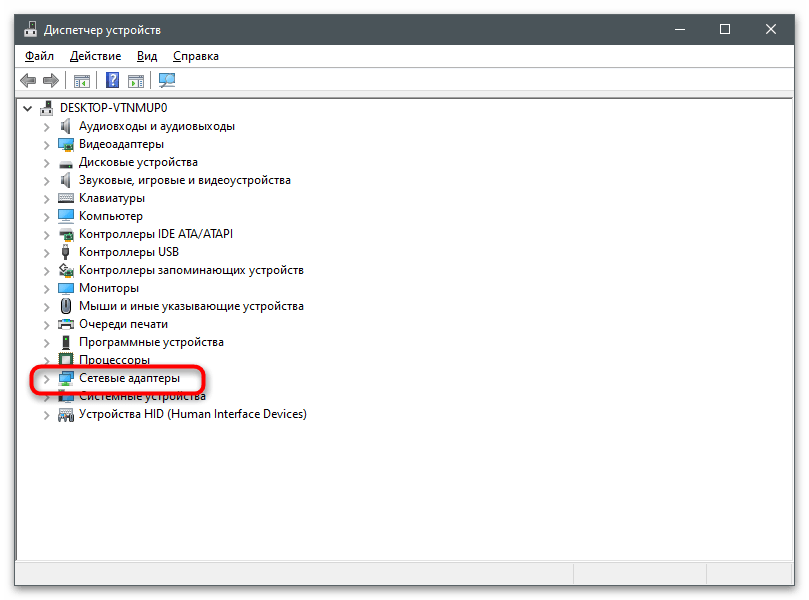Select the Мониторы label
Screen dimensions: 809x600
click(109, 288)
